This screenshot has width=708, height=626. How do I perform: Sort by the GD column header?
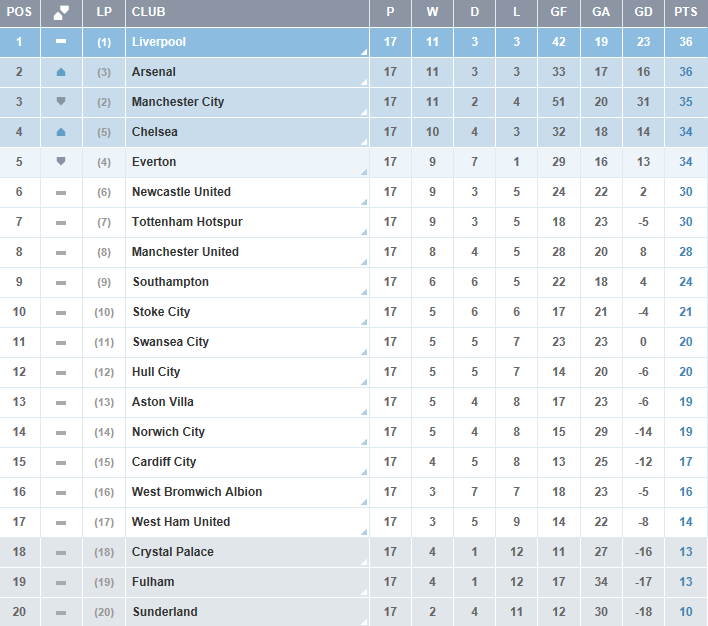pos(643,12)
